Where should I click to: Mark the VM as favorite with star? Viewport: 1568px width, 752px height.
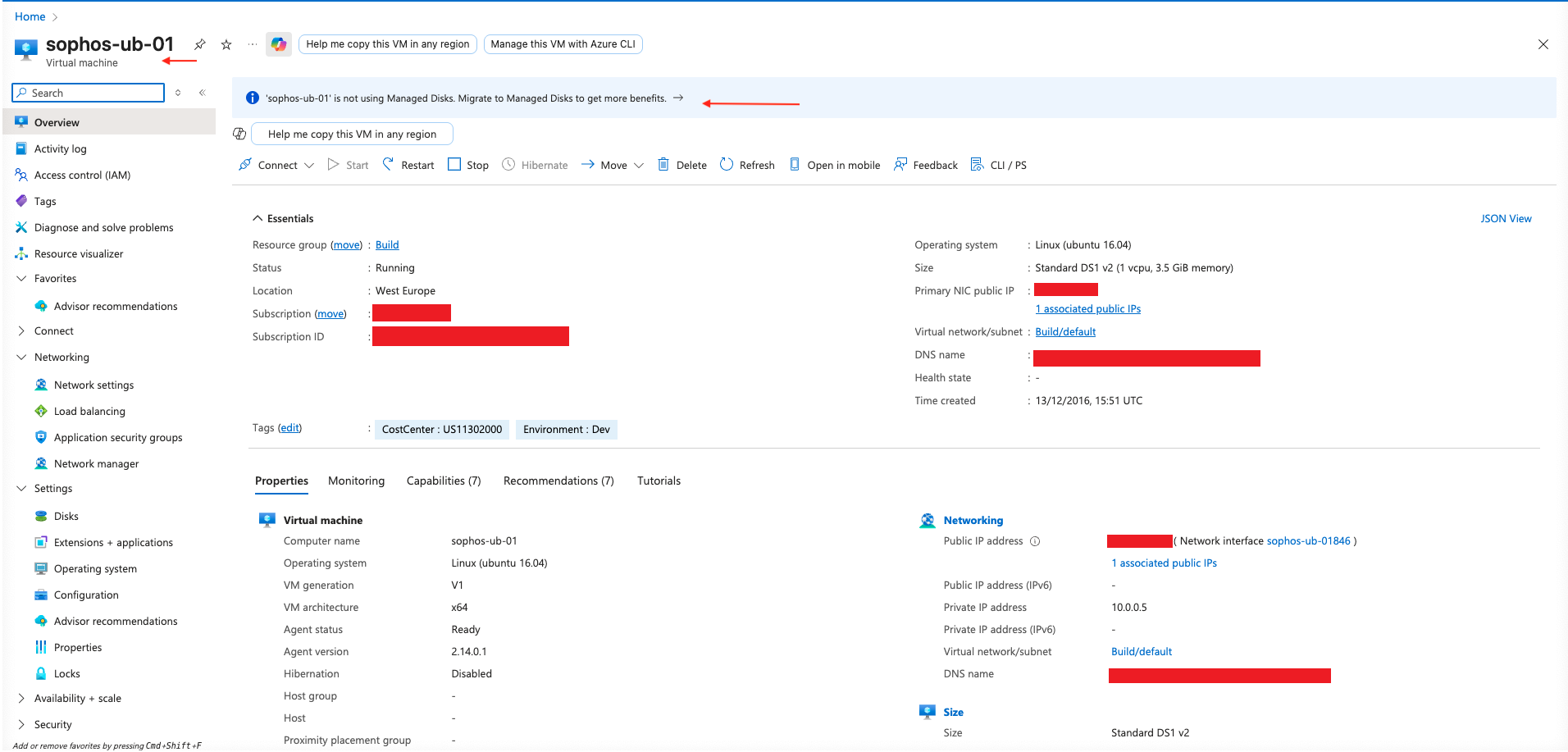226,44
